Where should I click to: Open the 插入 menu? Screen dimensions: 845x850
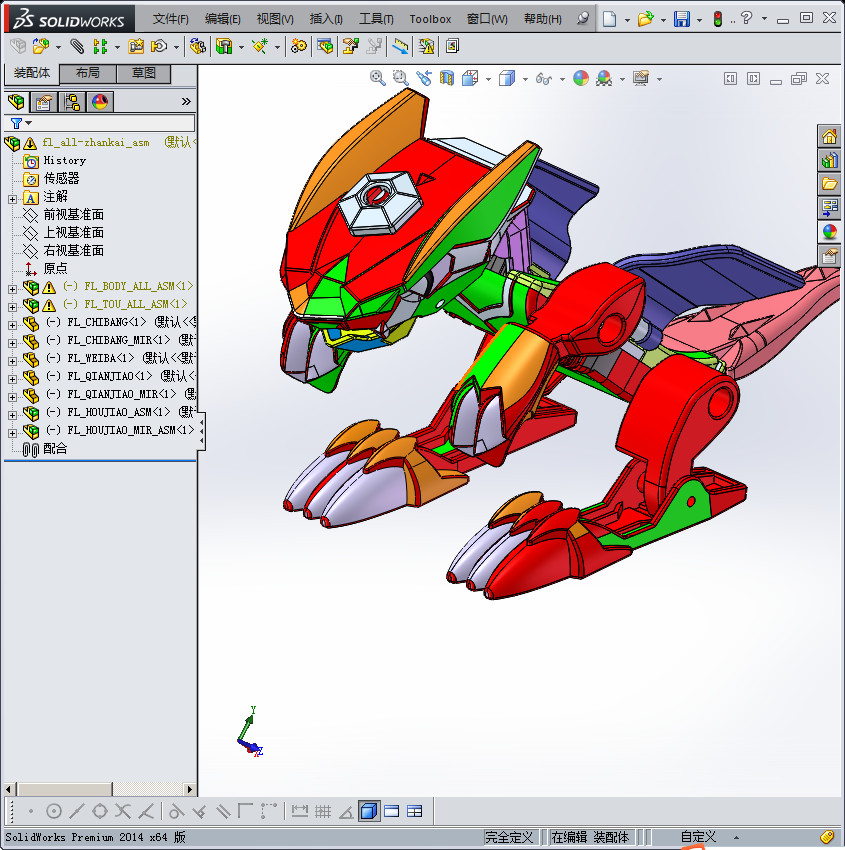326,18
